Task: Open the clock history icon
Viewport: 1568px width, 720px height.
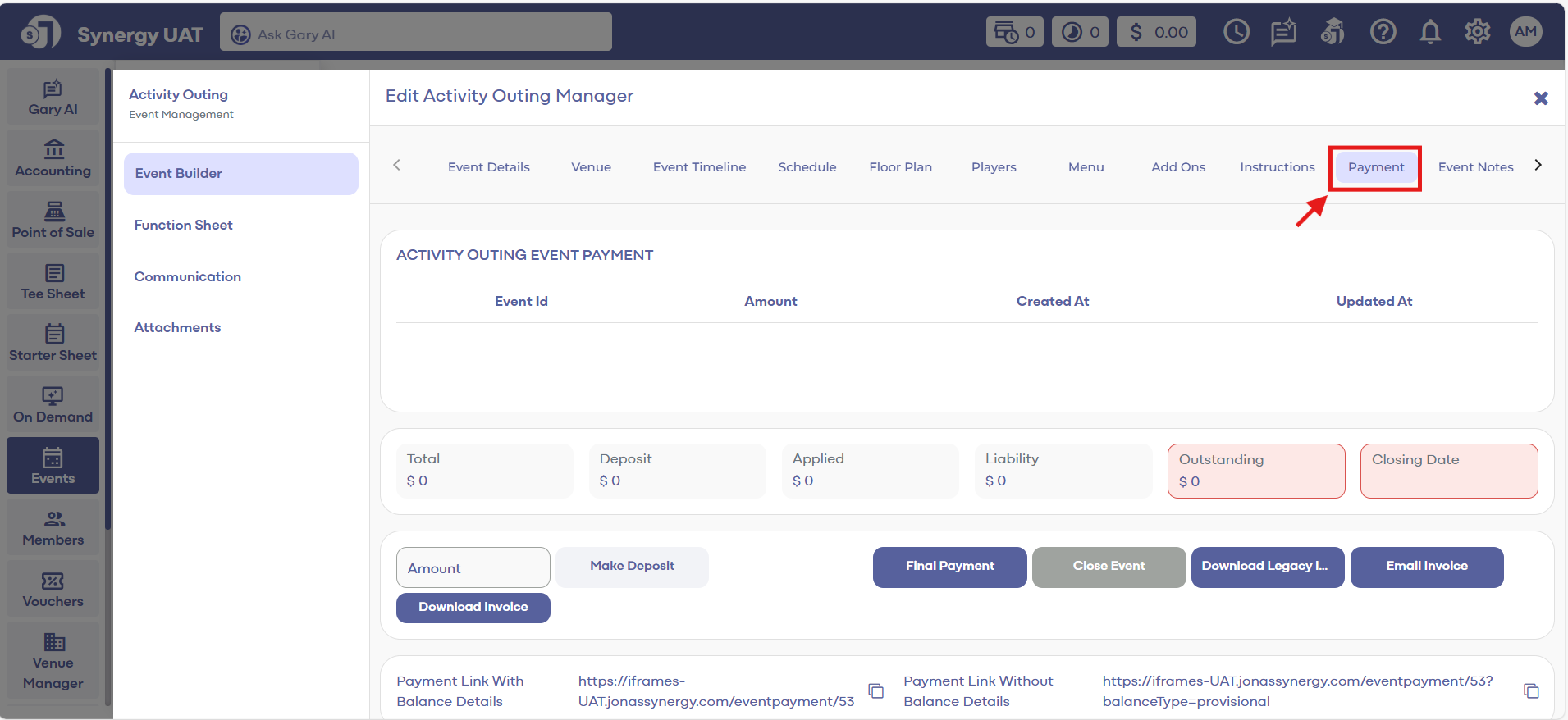Action: 1236,33
